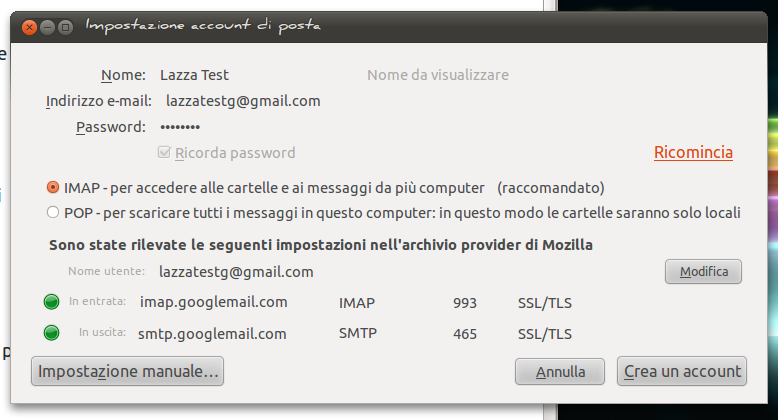778x420 pixels.
Task: Click the Annulla button
Action: (x=560, y=372)
